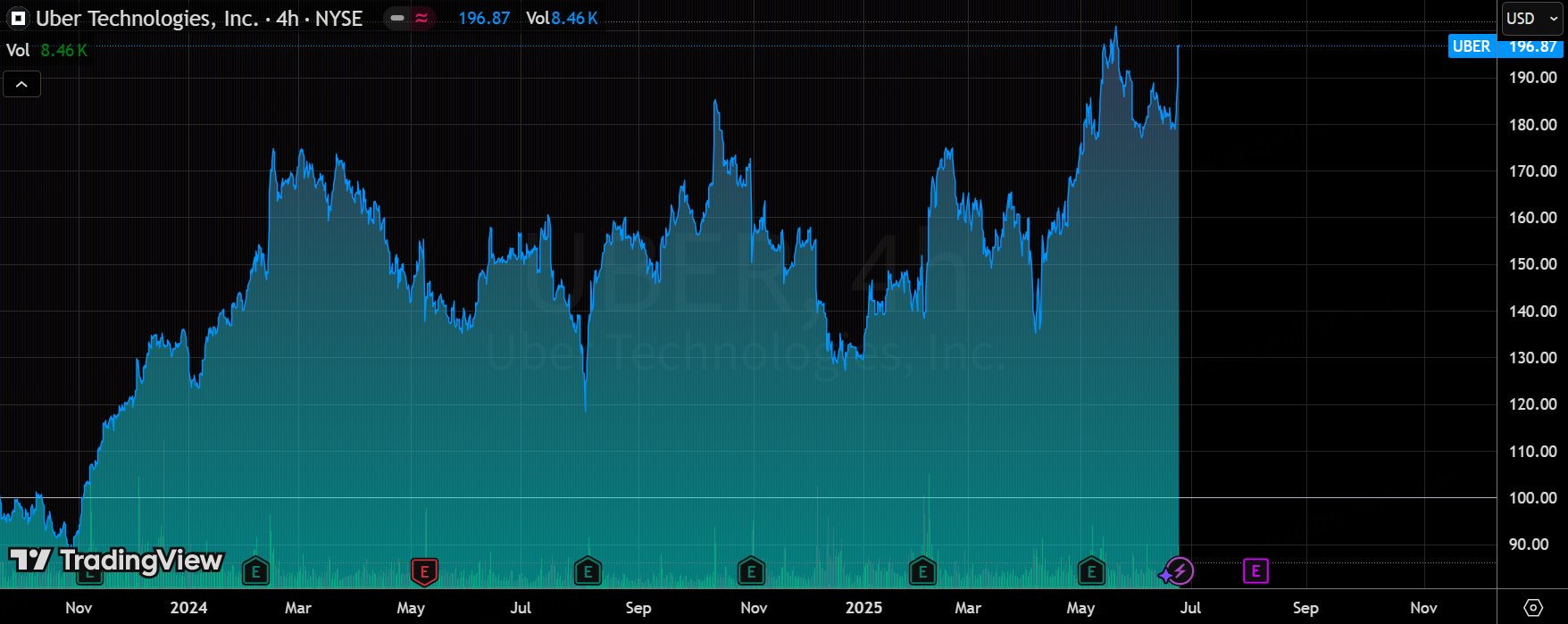Toggle the gray market status indicator
1568x624 pixels.
point(397,18)
